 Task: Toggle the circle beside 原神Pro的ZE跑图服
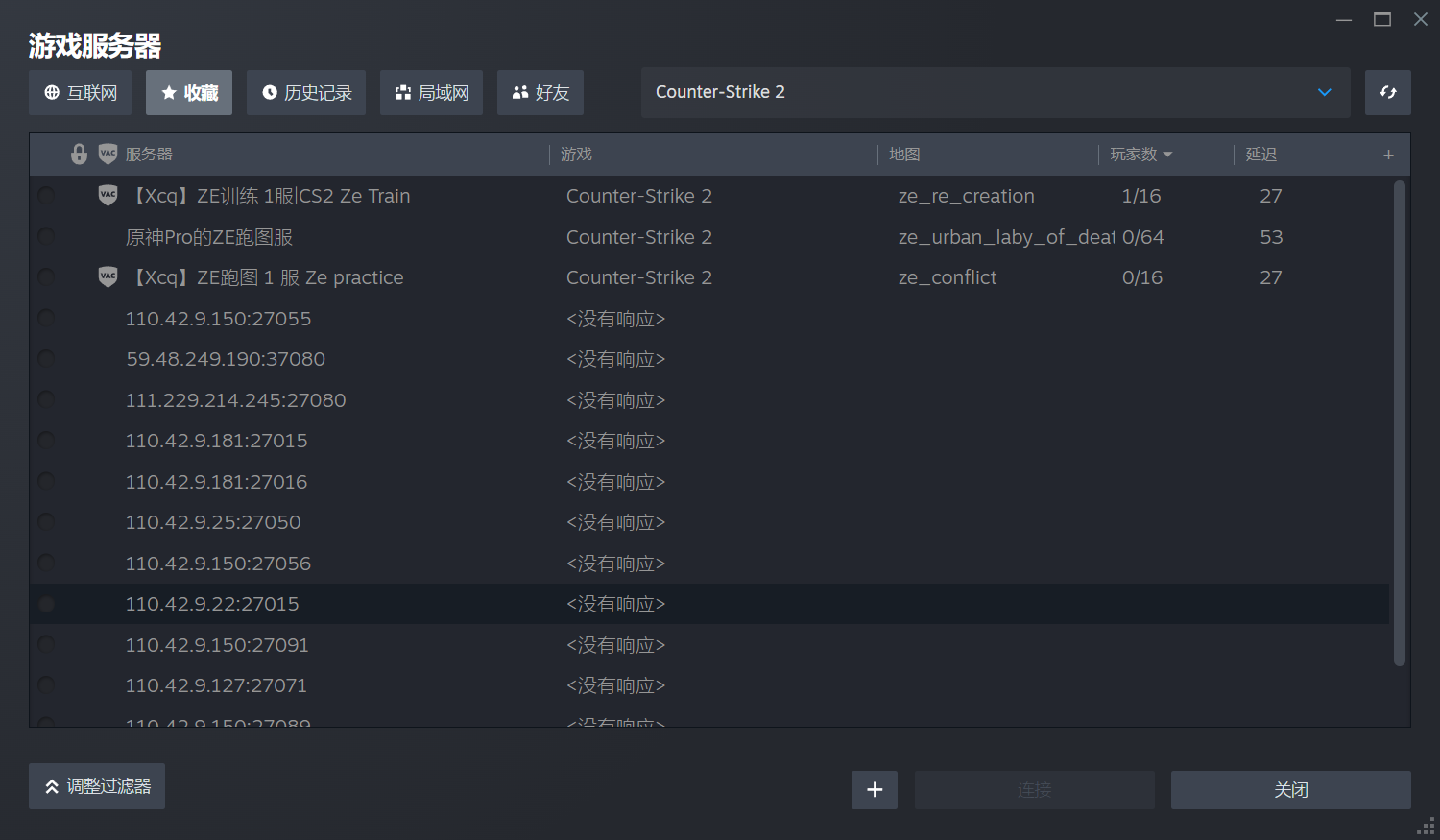coord(46,237)
